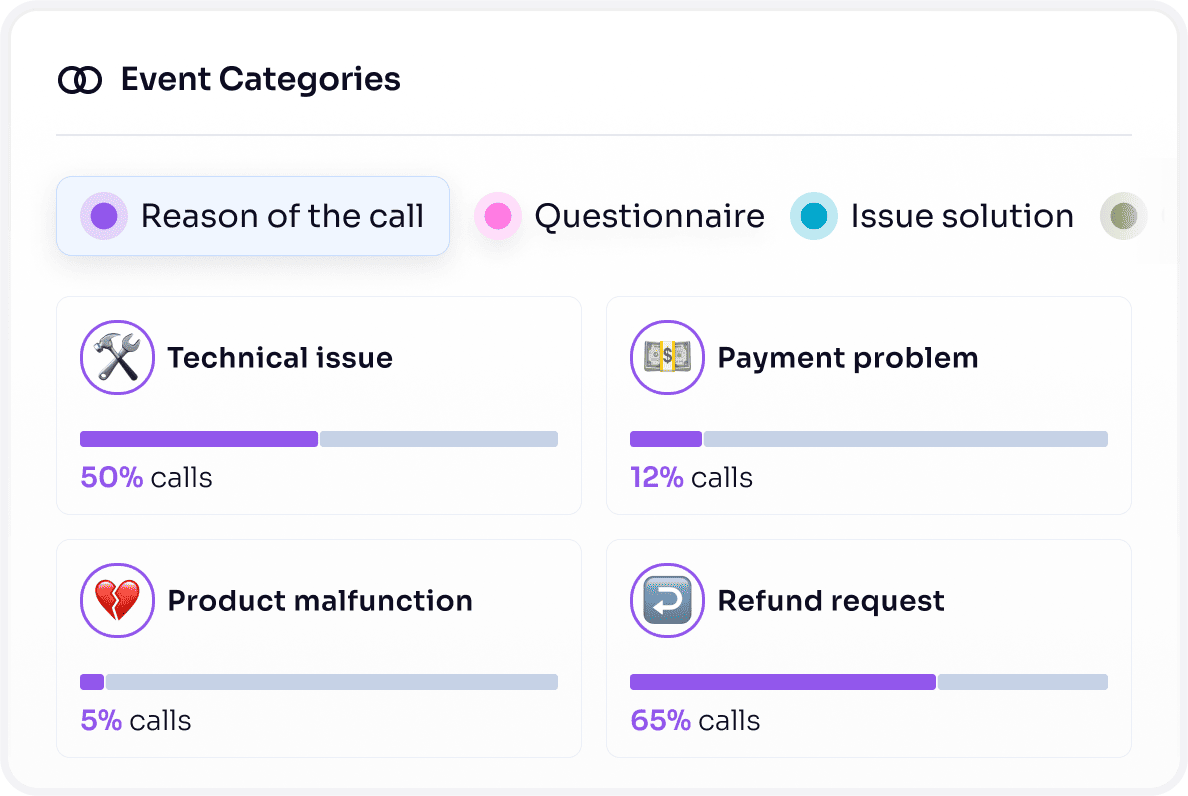Click the broken heart icon
Viewport: 1188px width, 796px height.
point(117,601)
